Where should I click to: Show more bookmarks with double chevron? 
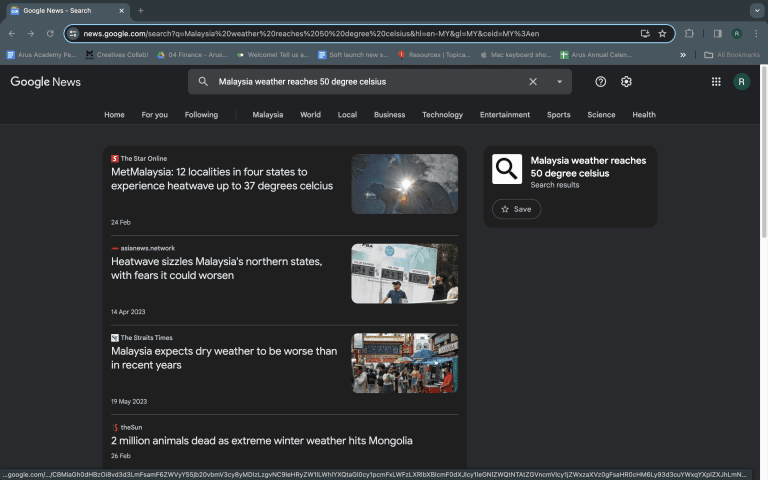(683, 55)
